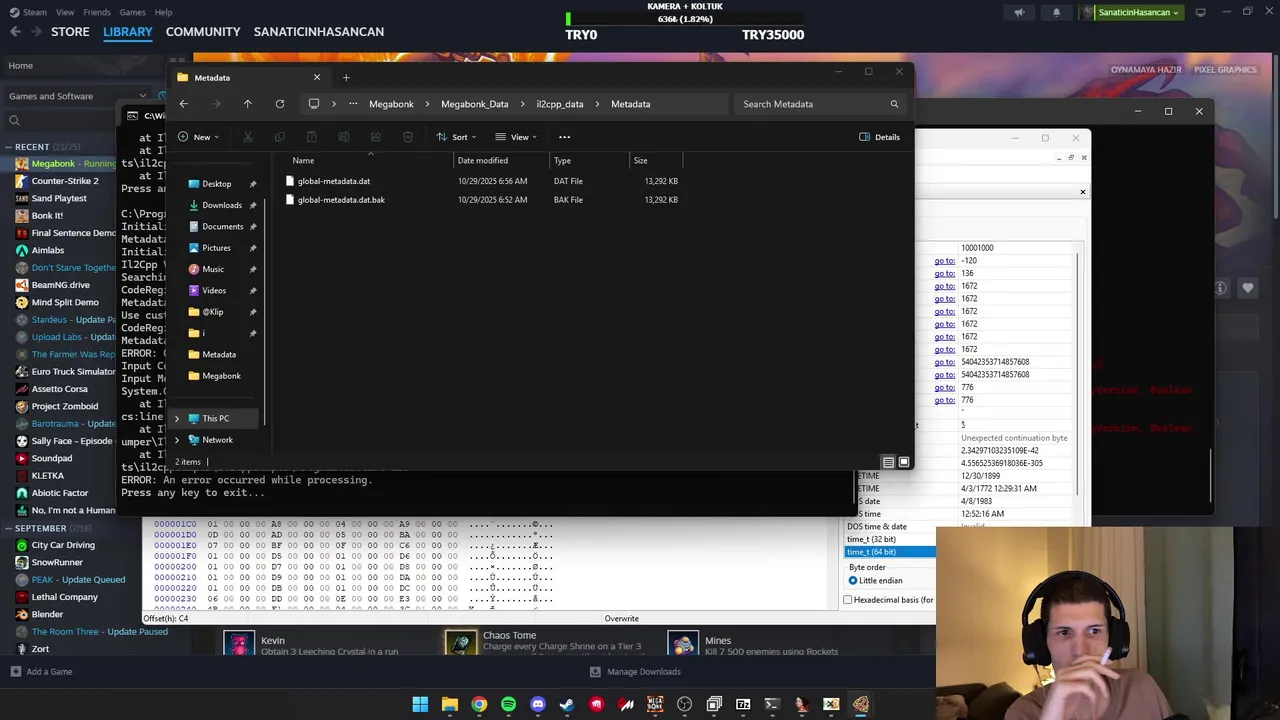The height and width of the screenshot is (720, 1280).
Task: Open the @Klip folder in sidebar
Action: (x=212, y=312)
